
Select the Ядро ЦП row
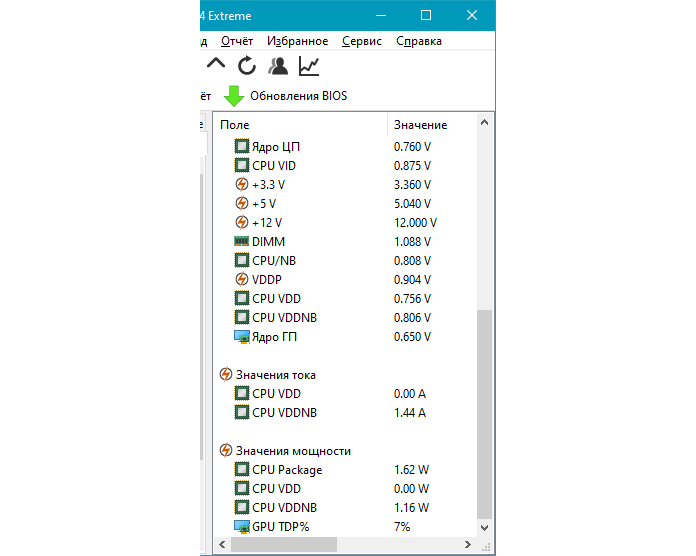pos(345,146)
